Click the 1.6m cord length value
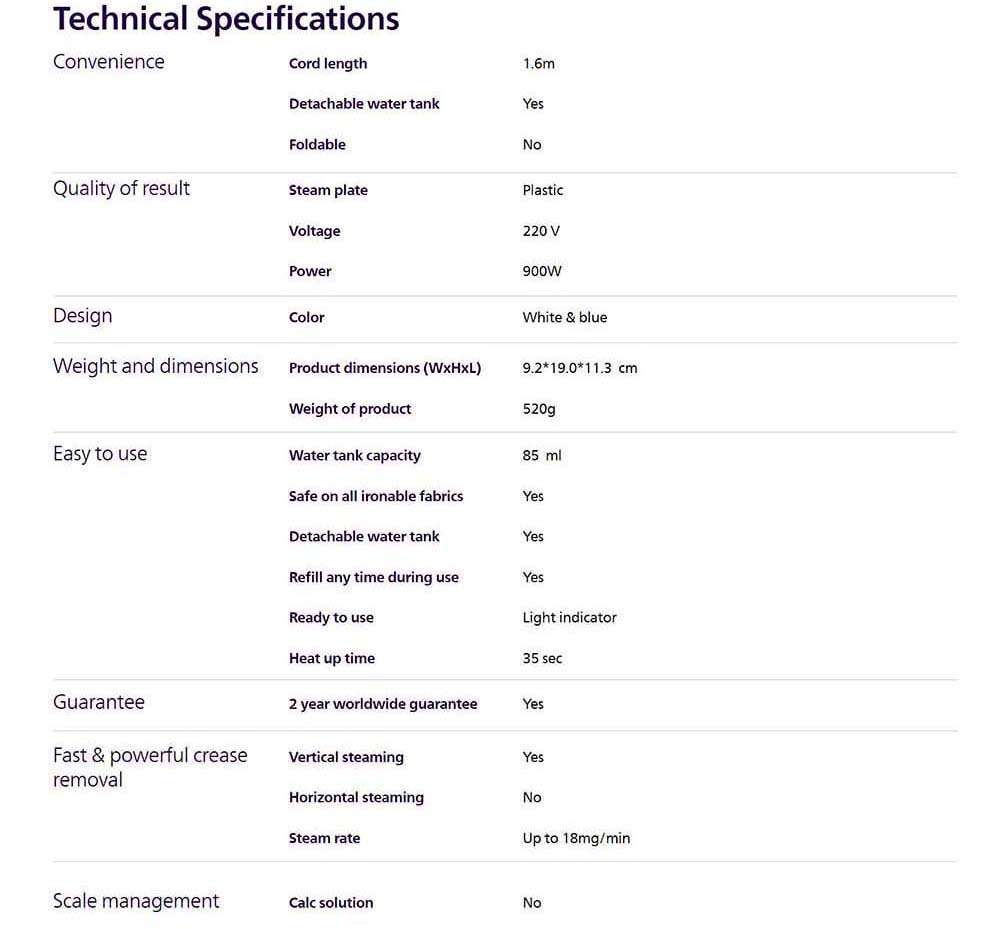Image resolution: width=995 pixels, height=929 pixels. tap(538, 64)
